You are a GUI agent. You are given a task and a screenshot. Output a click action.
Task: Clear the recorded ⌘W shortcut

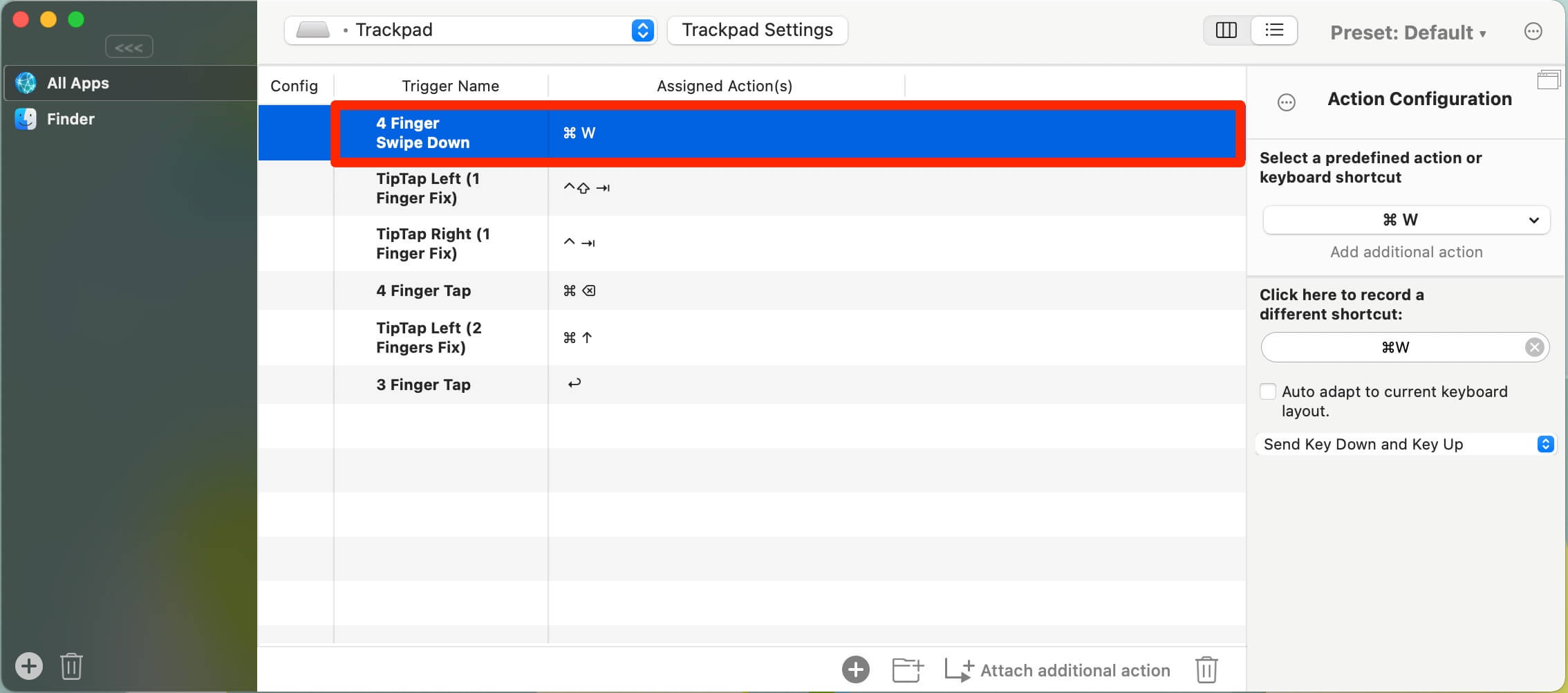tap(1534, 347)
